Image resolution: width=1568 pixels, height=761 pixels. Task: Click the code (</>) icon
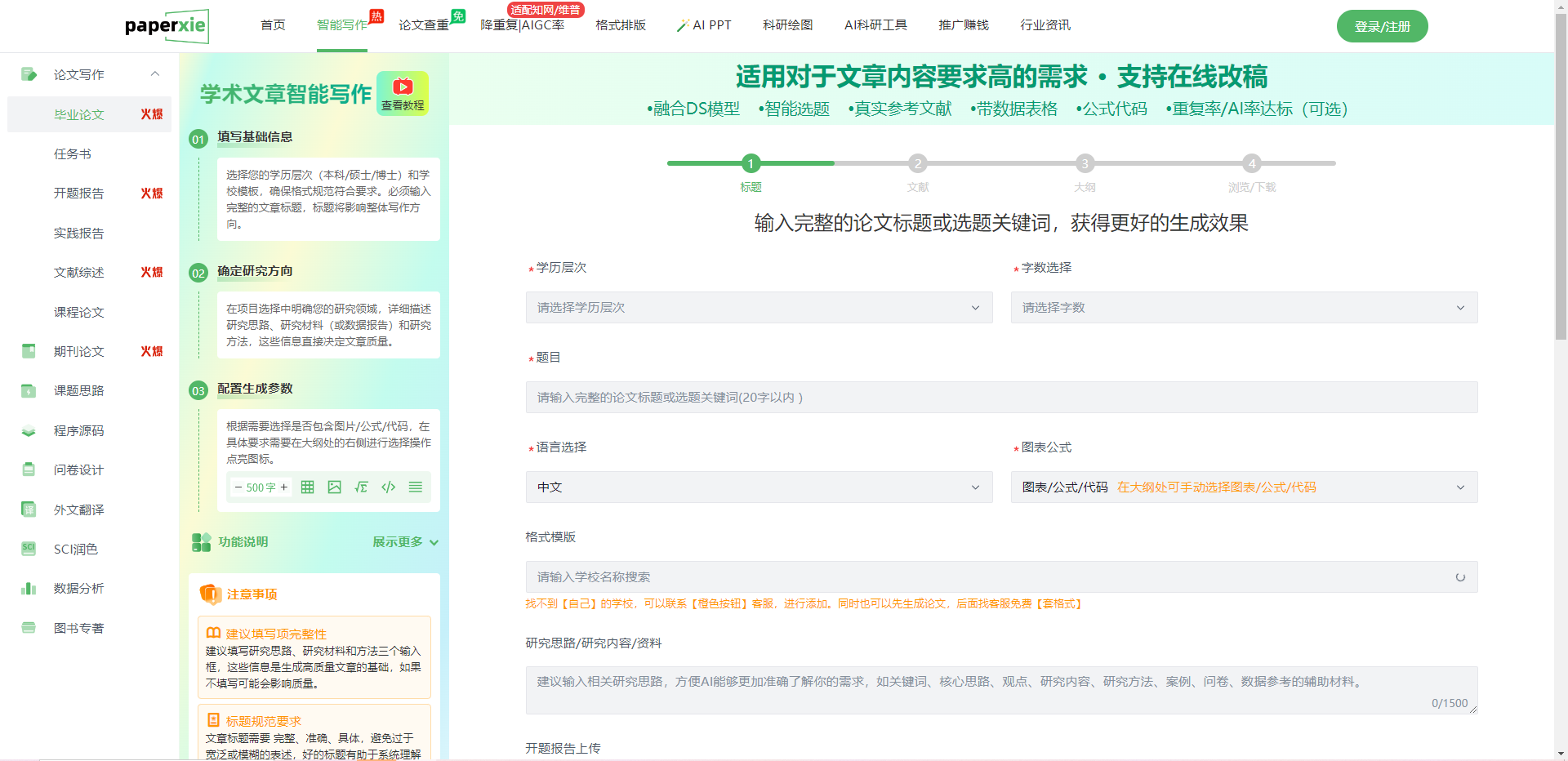pos(389,487)
